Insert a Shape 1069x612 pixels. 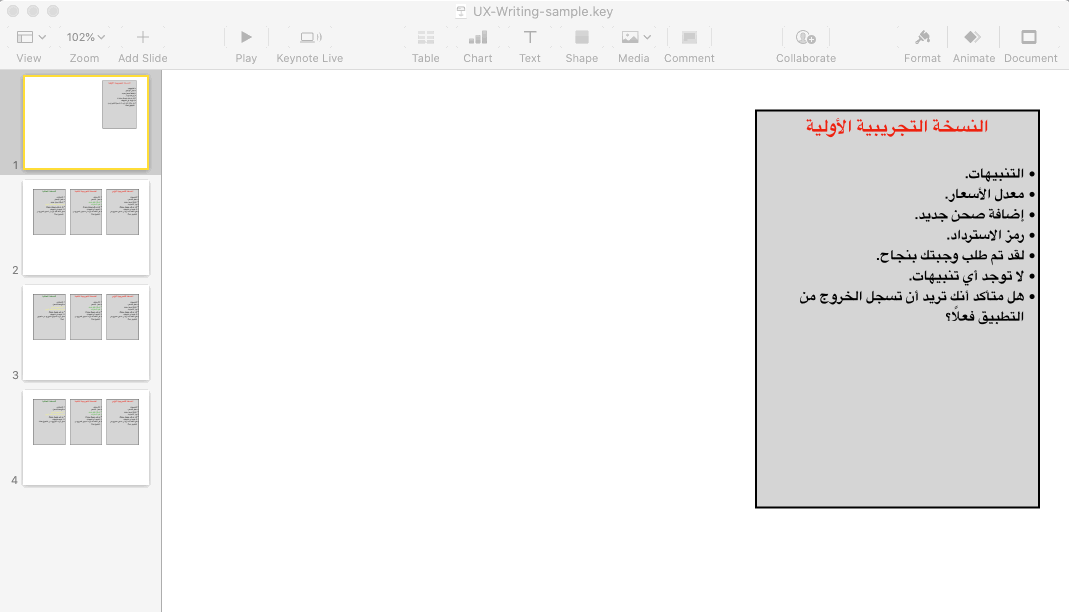pyautogui.click(x=581, y=36)
